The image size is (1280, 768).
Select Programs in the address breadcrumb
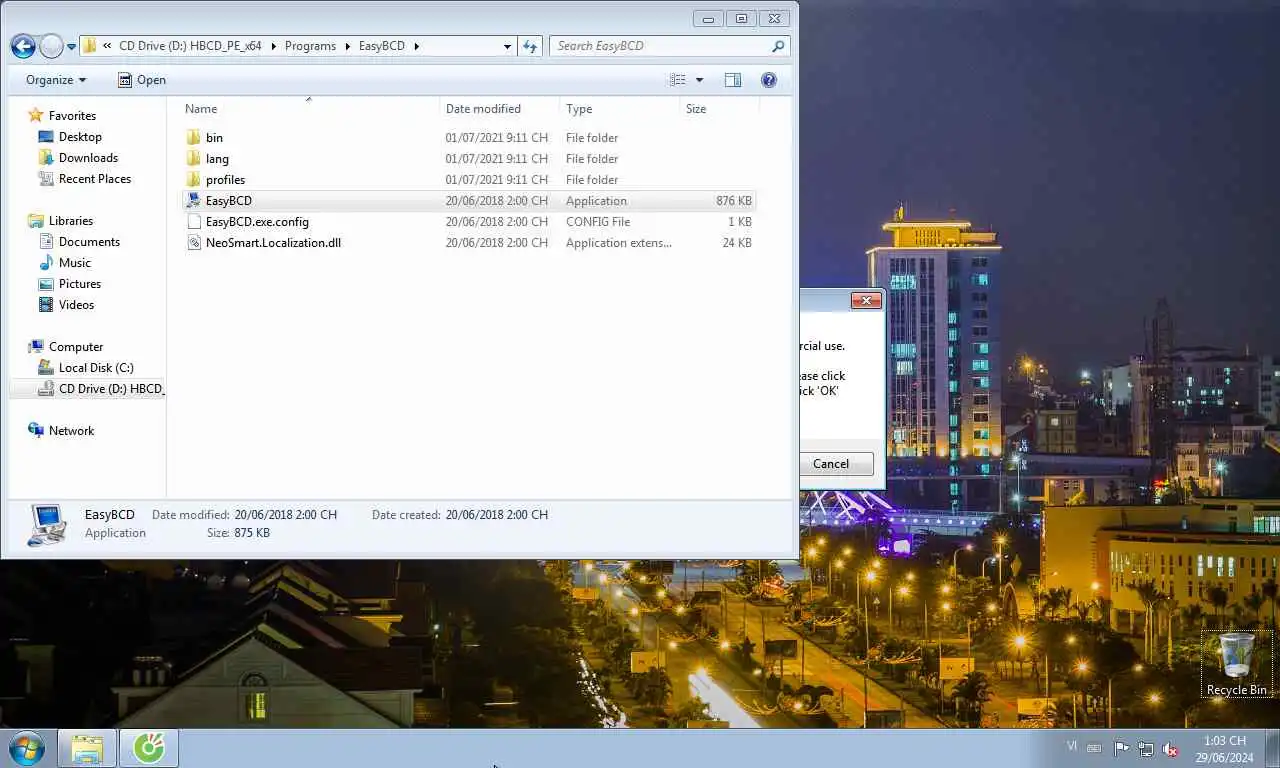310,46
